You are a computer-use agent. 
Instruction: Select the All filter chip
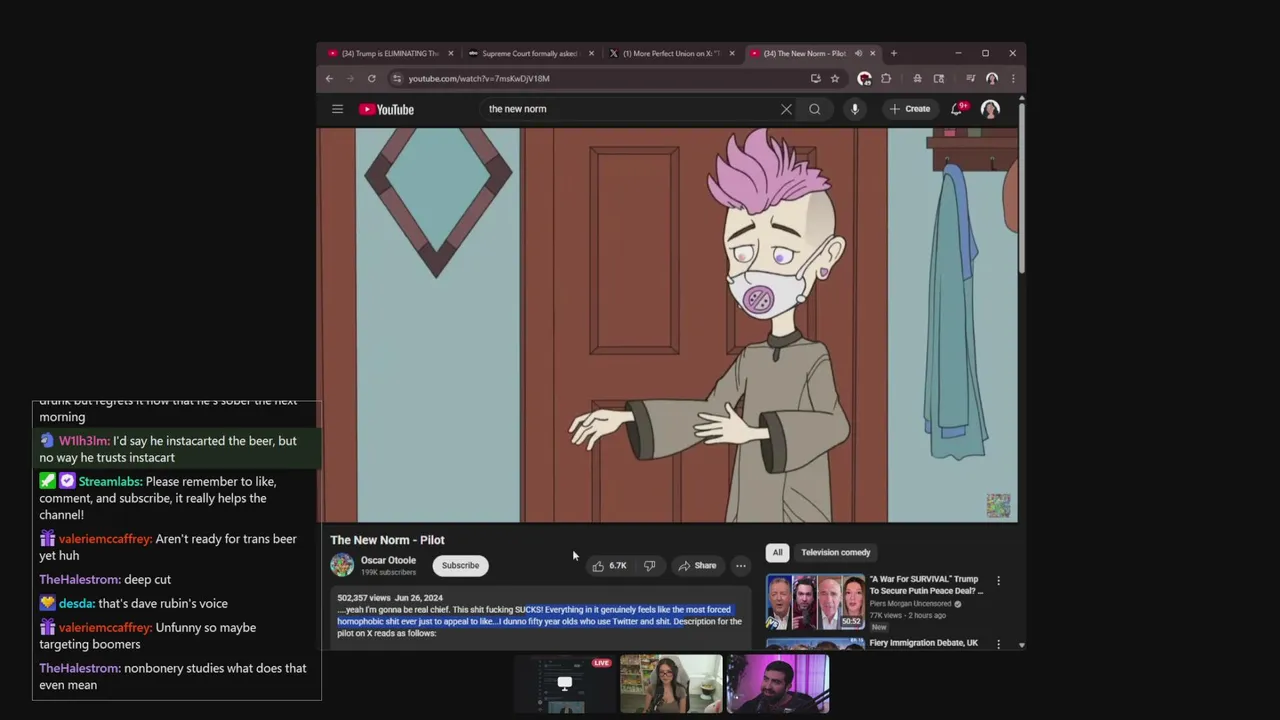(x=777, y=552)
